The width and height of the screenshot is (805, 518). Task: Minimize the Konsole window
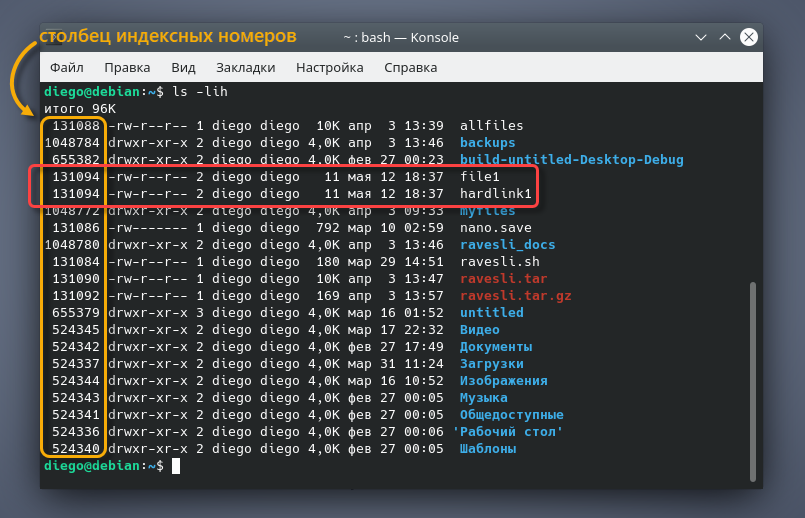pos(702,38)
